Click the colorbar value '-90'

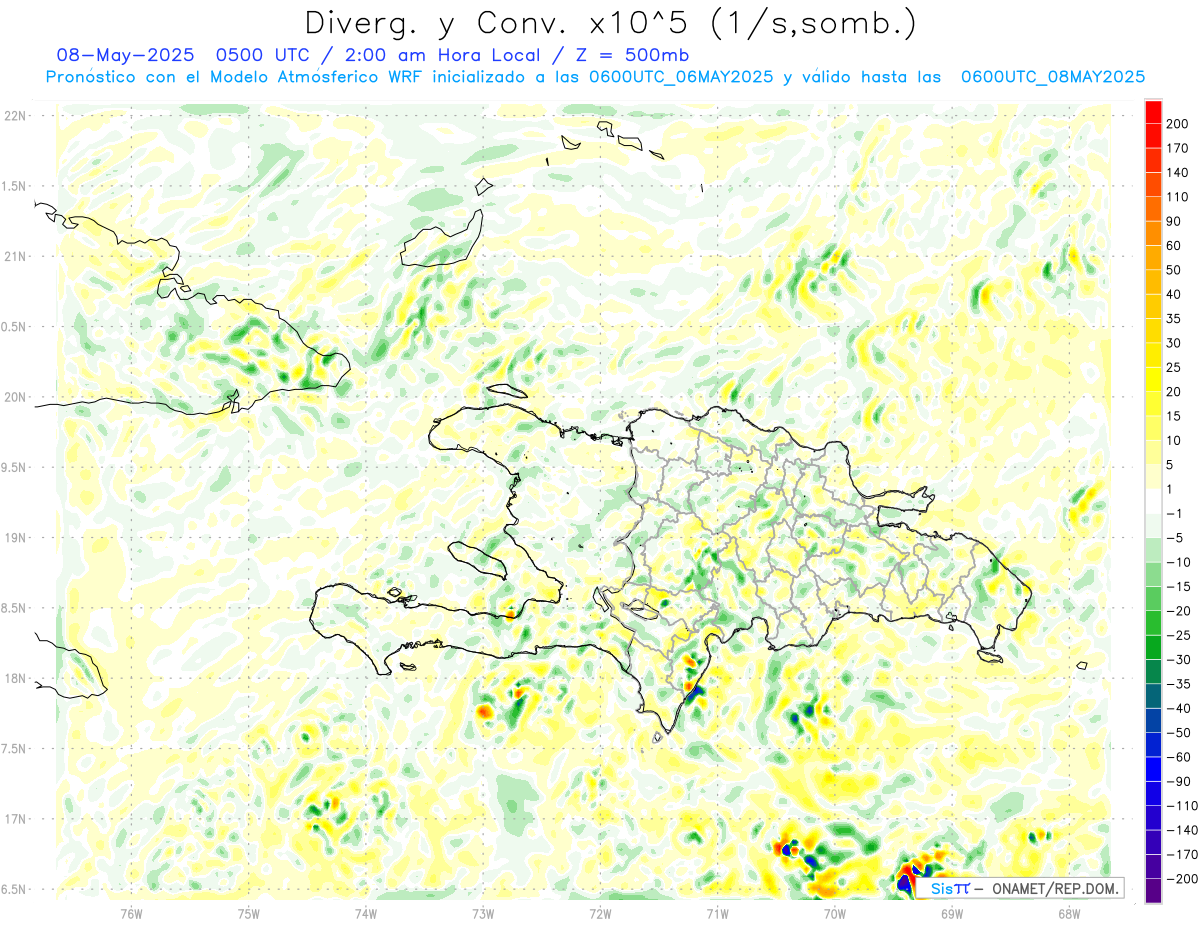click(x=1178, y=781)
